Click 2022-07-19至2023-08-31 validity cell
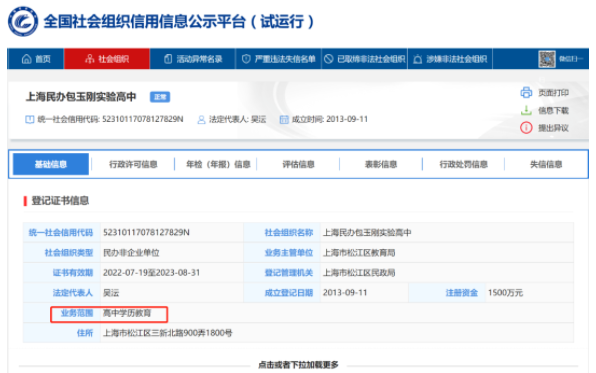 [151, 273]
